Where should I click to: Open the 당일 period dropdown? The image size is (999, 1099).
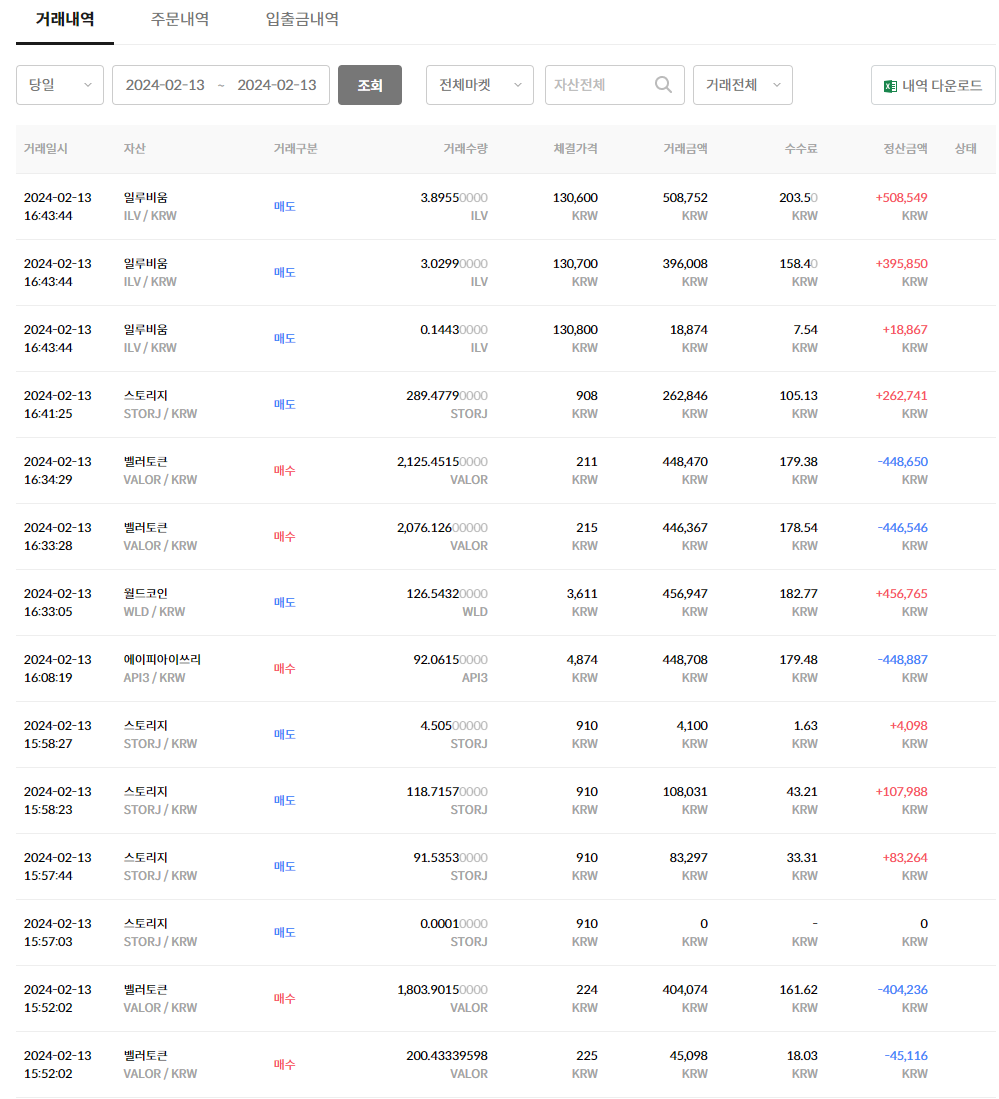pos(60,85)
